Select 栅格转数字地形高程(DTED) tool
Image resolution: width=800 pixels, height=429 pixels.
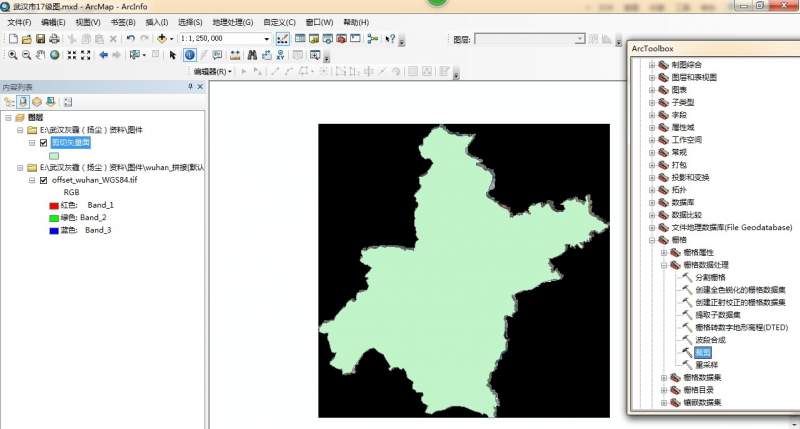(x=742, y=327)
